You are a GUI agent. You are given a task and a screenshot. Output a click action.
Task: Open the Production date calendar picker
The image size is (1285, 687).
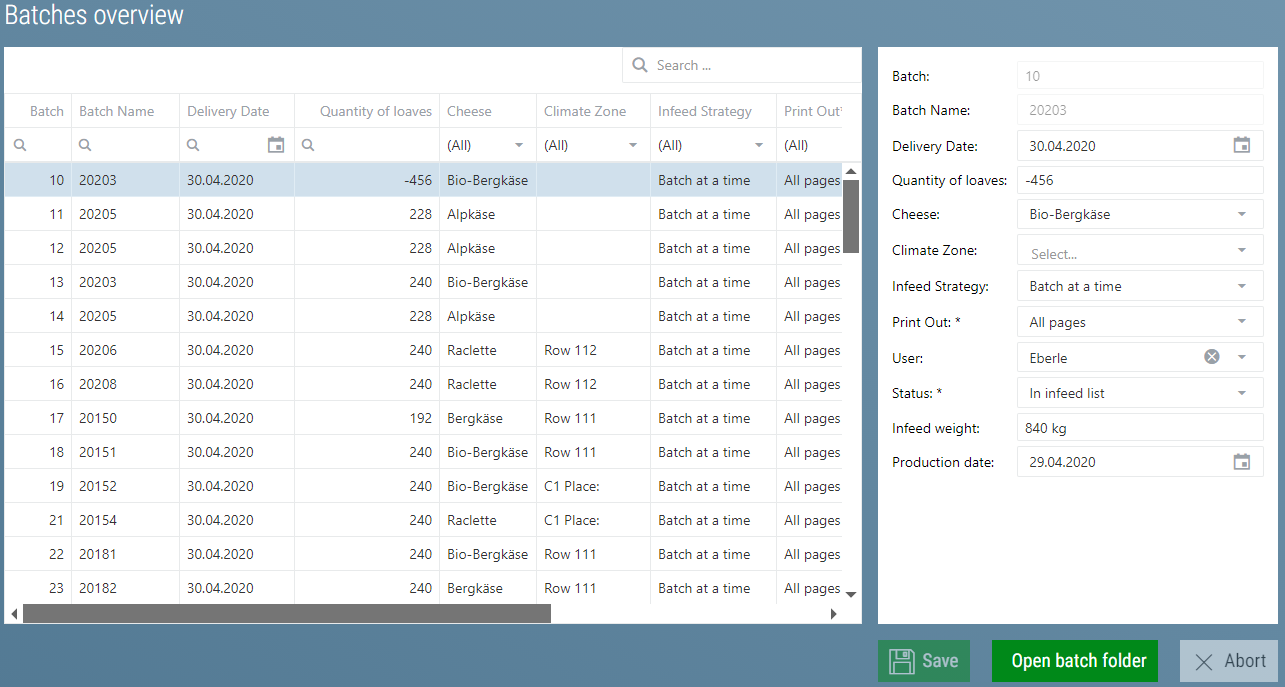pyautogui.click(x=1242, y=461)
